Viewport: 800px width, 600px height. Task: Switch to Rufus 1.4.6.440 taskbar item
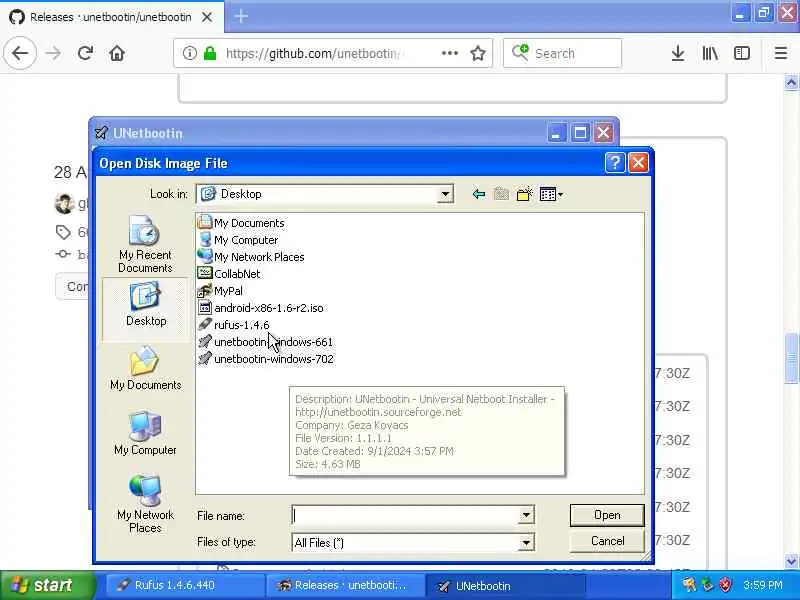pyautogui.click(x=185, y=585)
